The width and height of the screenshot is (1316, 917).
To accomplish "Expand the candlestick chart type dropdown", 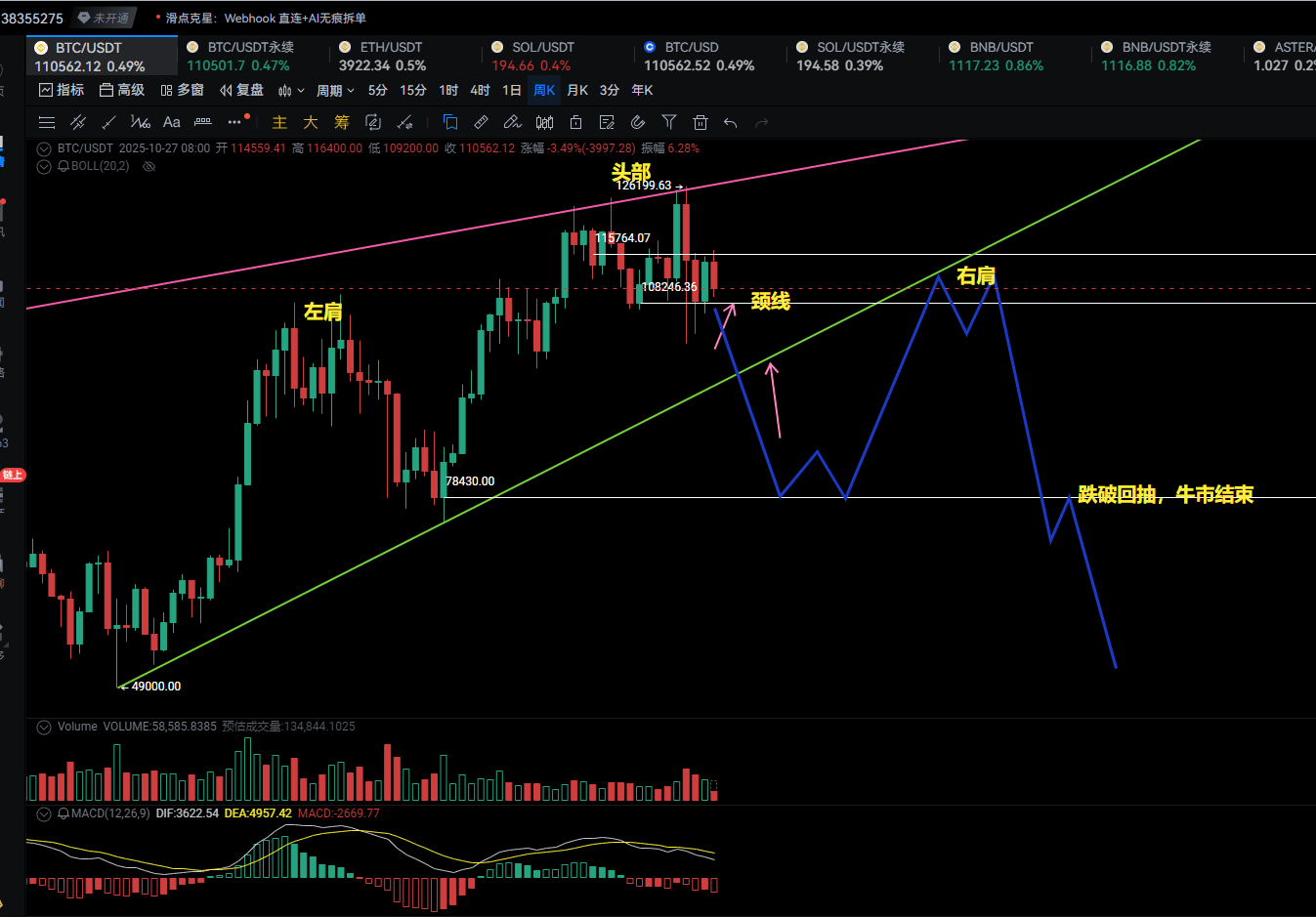I will [291, 91].
